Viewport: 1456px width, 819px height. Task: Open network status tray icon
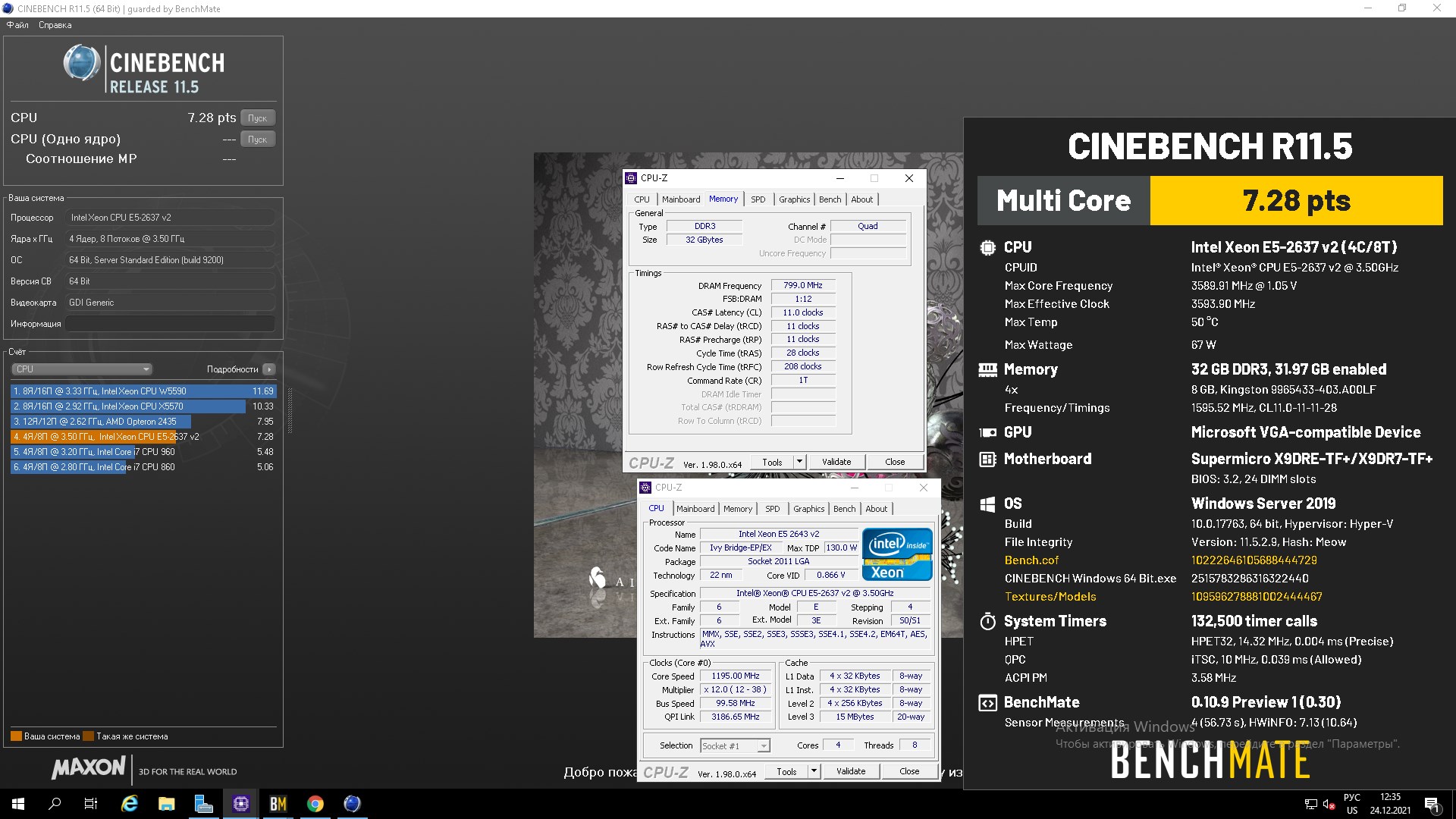1310,804
